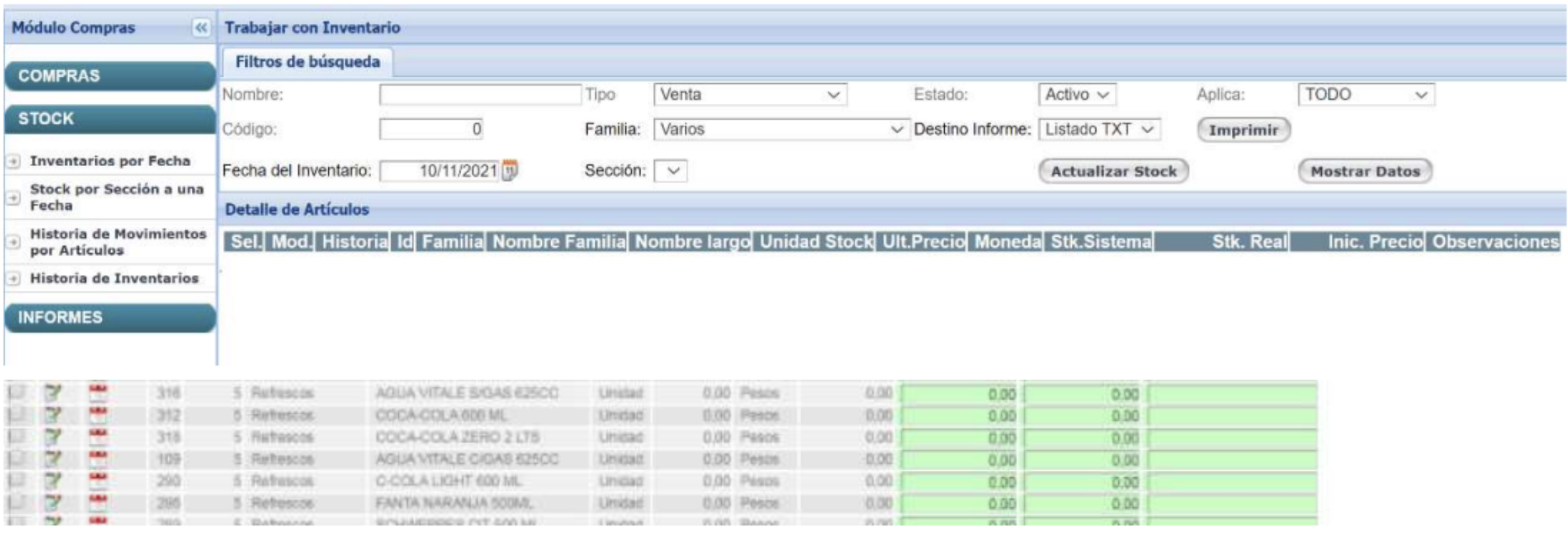Open the Destino Informe dropdown

tap(1099, 130)
